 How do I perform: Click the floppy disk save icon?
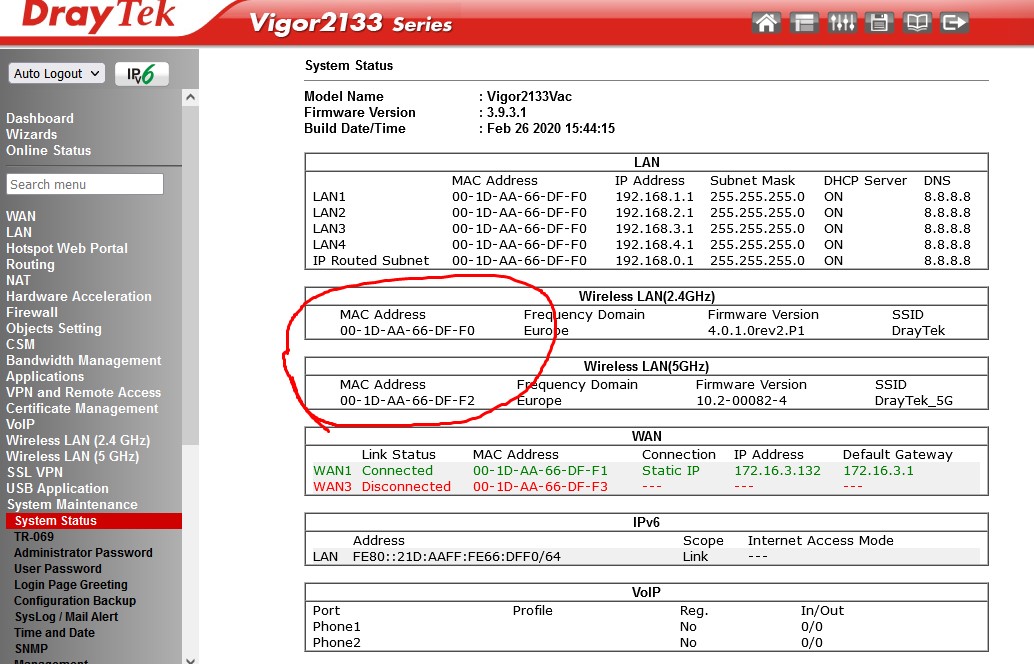879,22
